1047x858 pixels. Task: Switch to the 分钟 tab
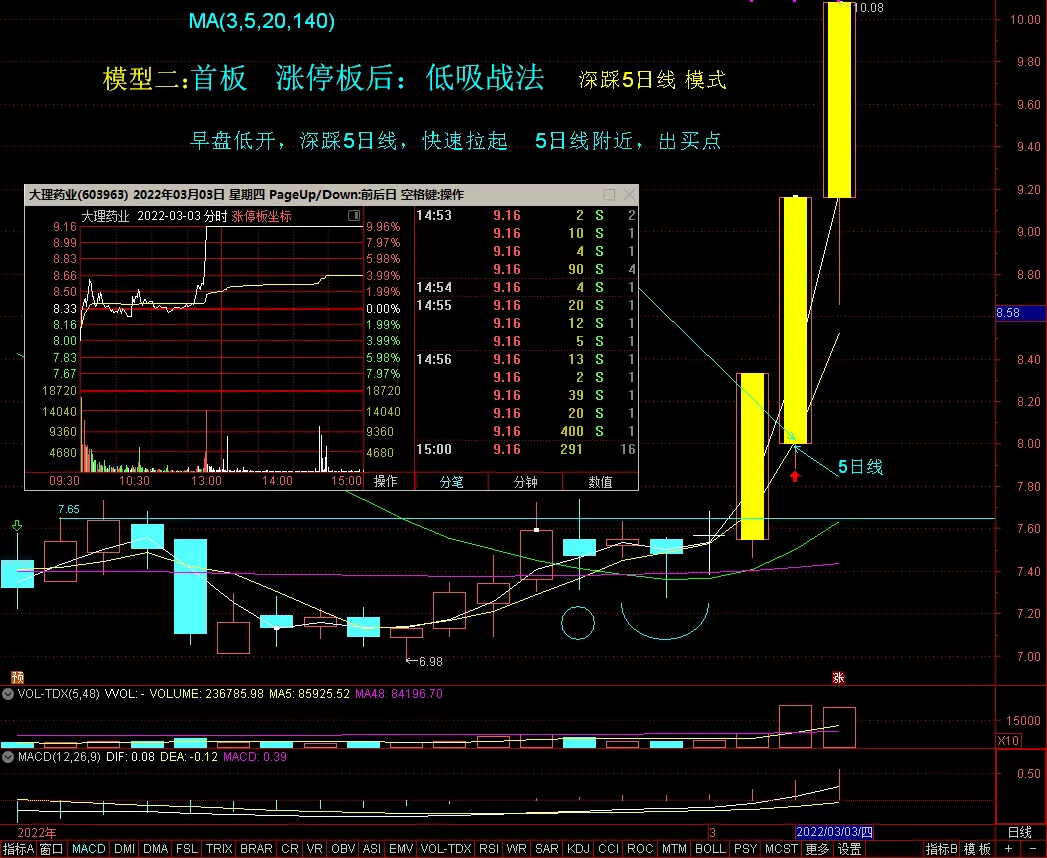(x=526, y=481)
